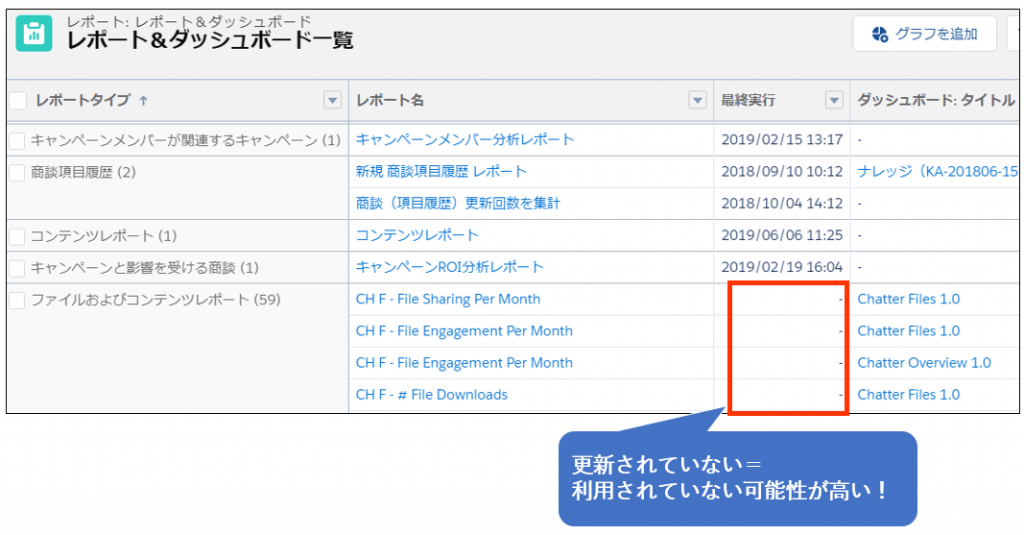The width and height of the screenshot is (1024, 535).
Task: Open the コンテンツレポート report link
Action: point(417,235)
